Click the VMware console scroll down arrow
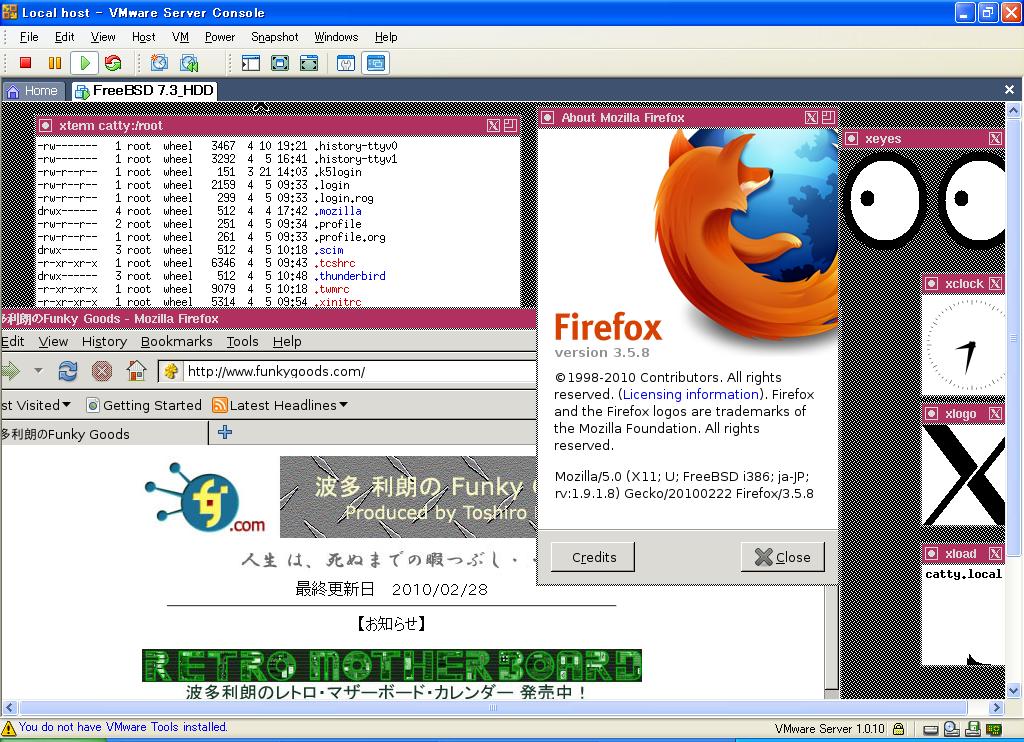The height and width of the screenshot is (742, 1024). (1013, 690)
